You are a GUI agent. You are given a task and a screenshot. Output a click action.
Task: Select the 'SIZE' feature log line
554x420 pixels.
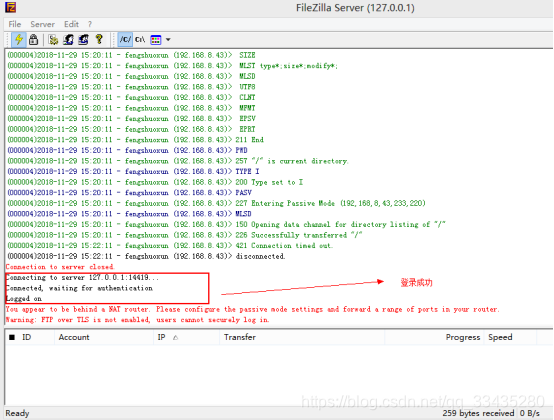click(x=131, y=55)
